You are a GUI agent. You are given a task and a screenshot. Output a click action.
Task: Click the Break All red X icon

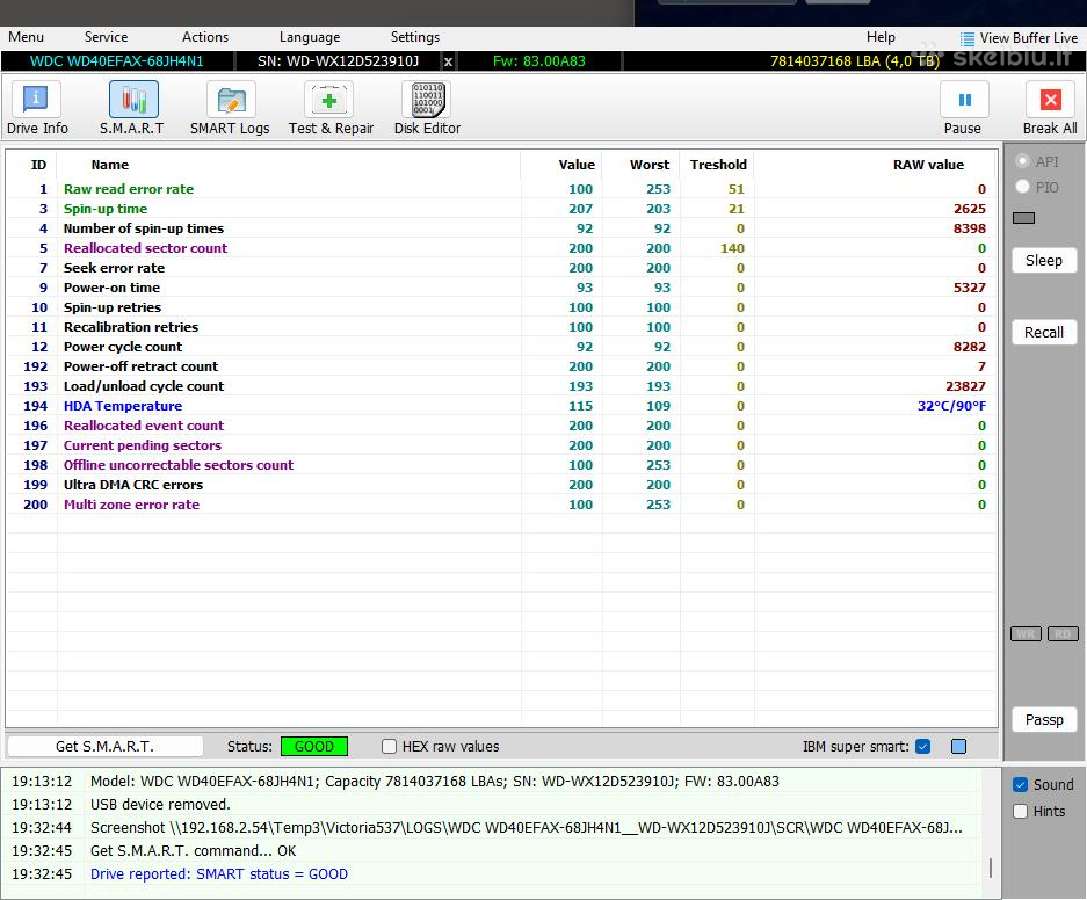[x=1050, y=99]
